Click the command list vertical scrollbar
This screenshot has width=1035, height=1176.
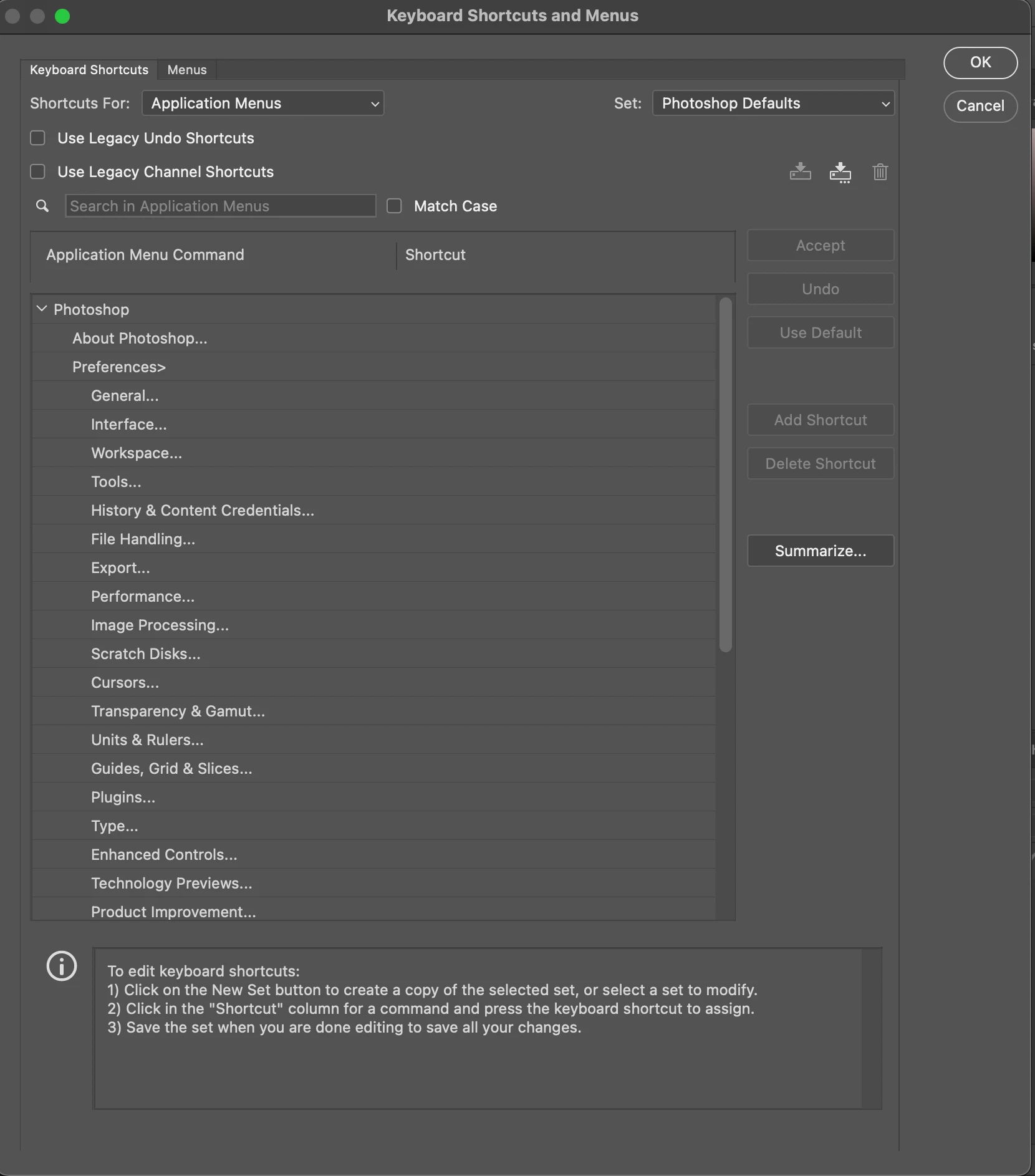pyautogui.click(x=725, y=475)
